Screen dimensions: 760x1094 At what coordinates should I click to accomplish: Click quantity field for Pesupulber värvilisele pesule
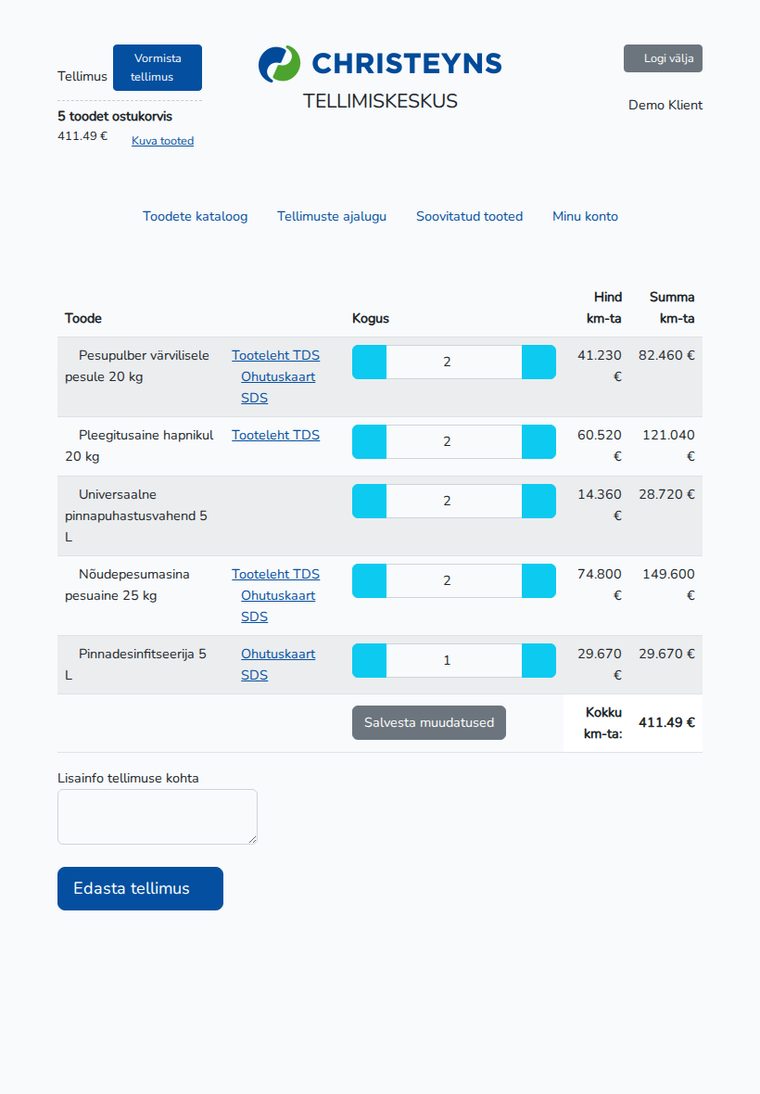(454, 362)
